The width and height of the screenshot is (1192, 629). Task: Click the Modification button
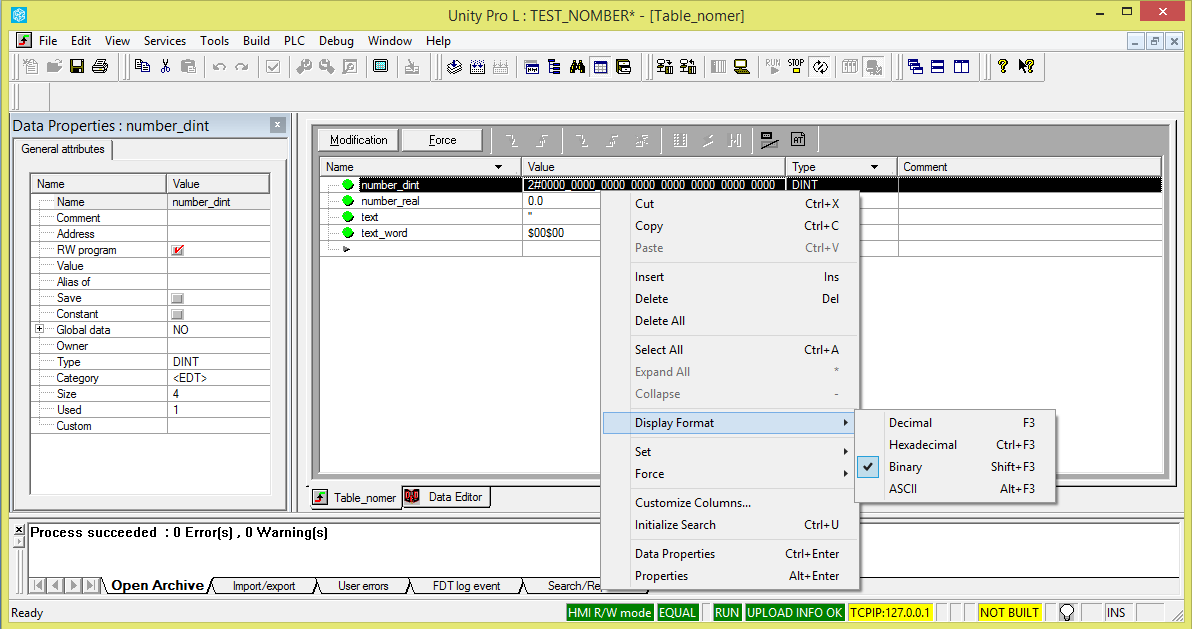(x=358, y=140)
